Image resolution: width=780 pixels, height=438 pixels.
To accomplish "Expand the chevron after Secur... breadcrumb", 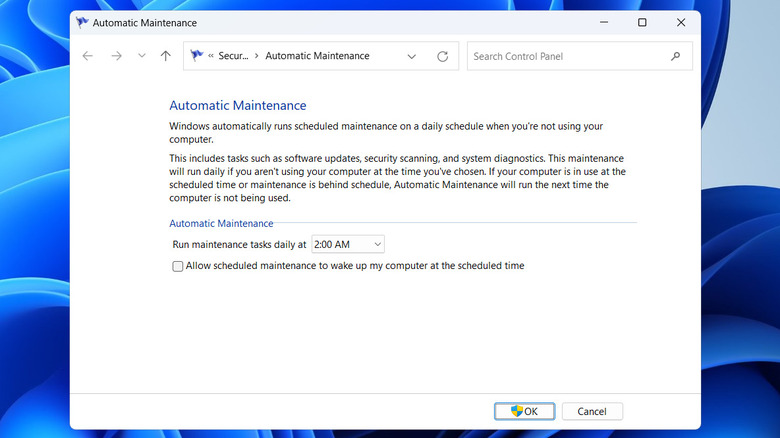I will 256,57.
